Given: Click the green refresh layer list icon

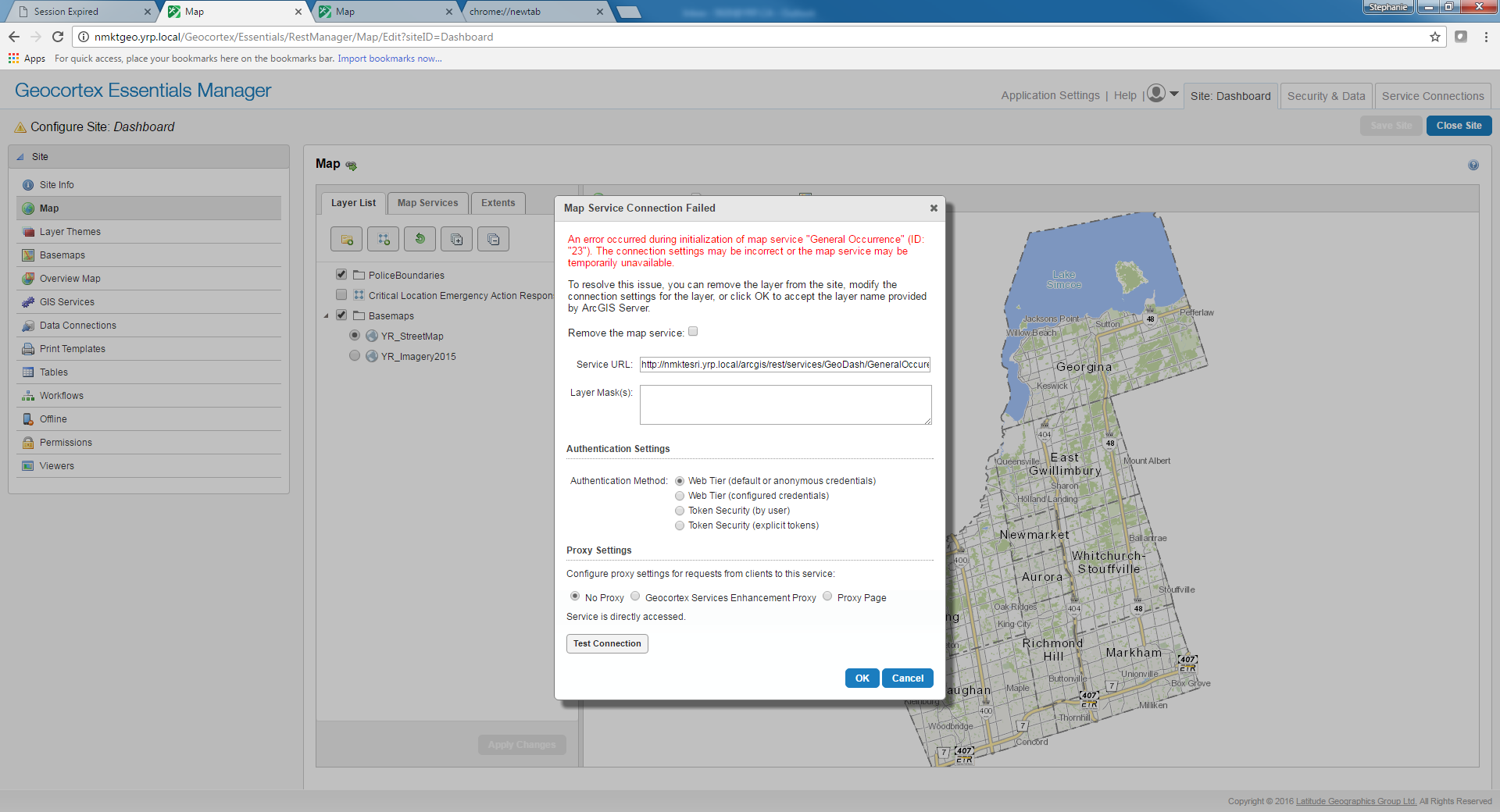Looking at the screenshot, I should click(420, 239).
